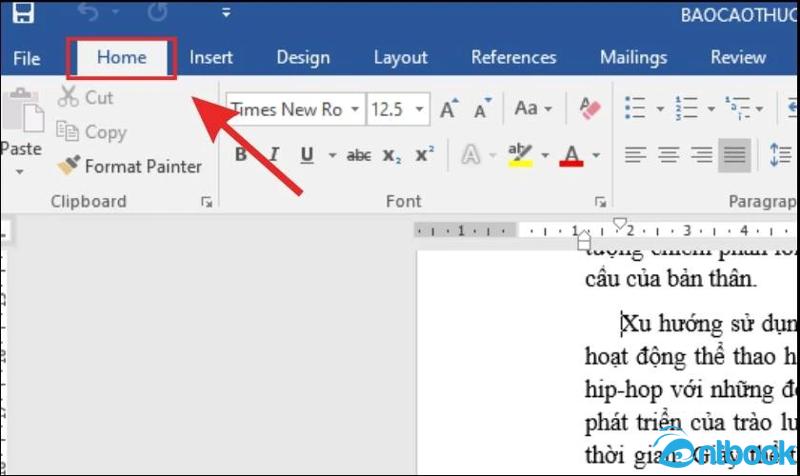
Task: Click the Bullets list icon
Action: [635, 108]
